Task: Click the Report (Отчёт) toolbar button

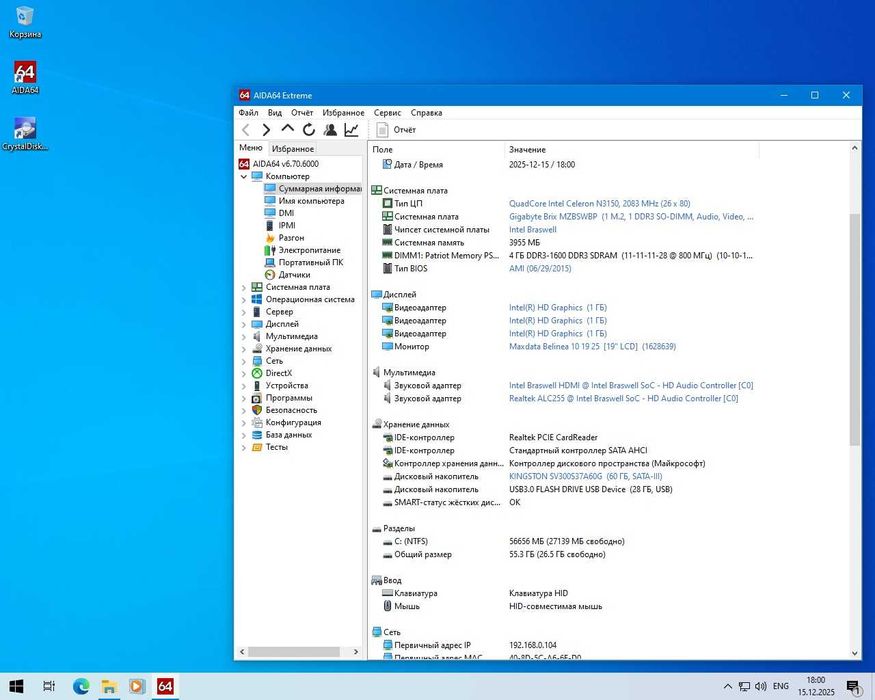Action: click(396, 130)
